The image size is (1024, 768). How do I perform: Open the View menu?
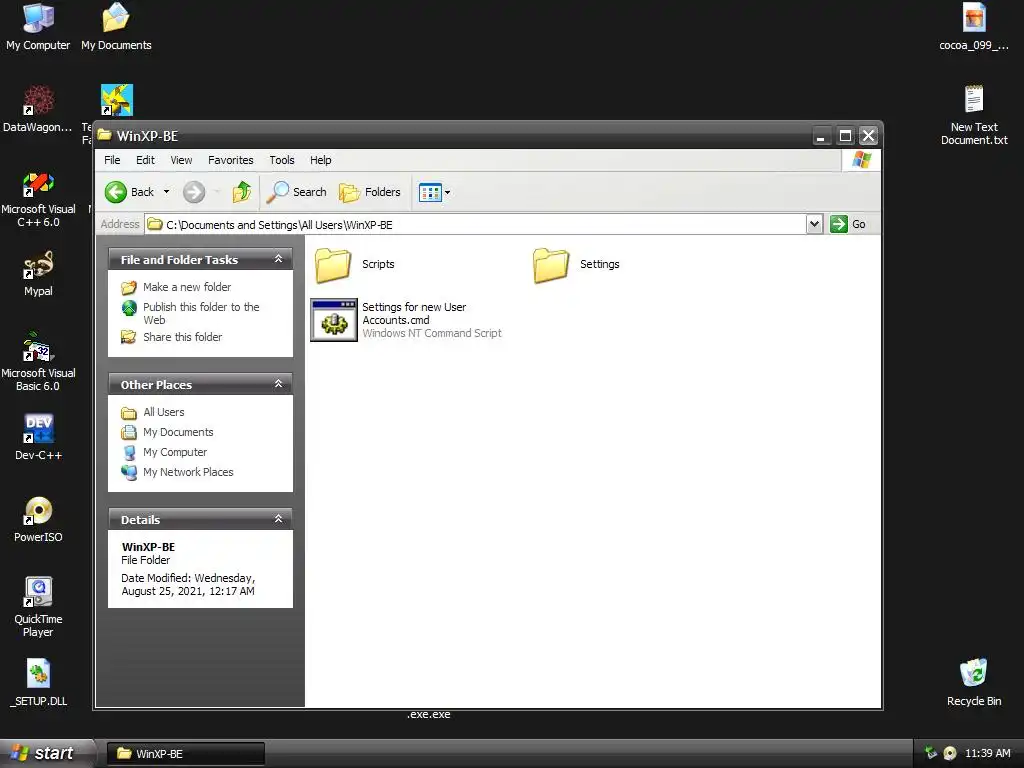coord(181,160)
